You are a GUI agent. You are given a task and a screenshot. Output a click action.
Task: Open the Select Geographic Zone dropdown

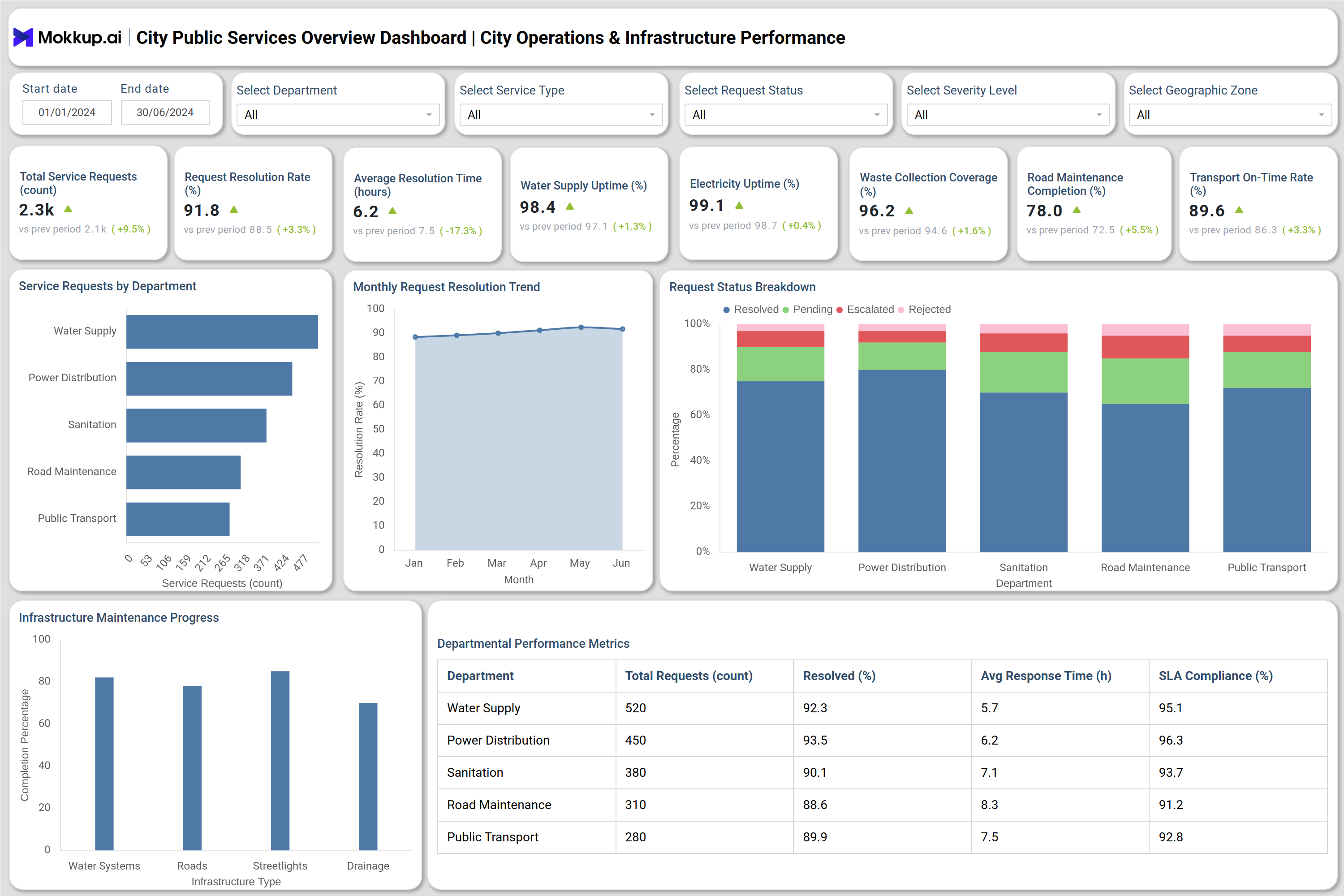coord(1230,115)
